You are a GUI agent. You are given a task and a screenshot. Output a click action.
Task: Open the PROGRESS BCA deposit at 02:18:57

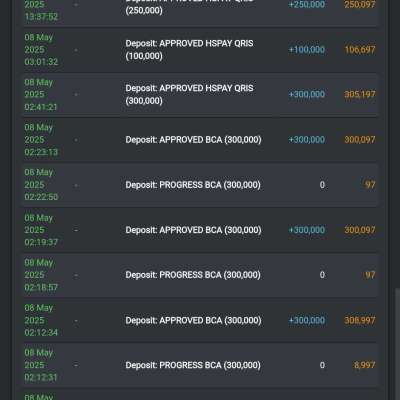coord(193,275)
